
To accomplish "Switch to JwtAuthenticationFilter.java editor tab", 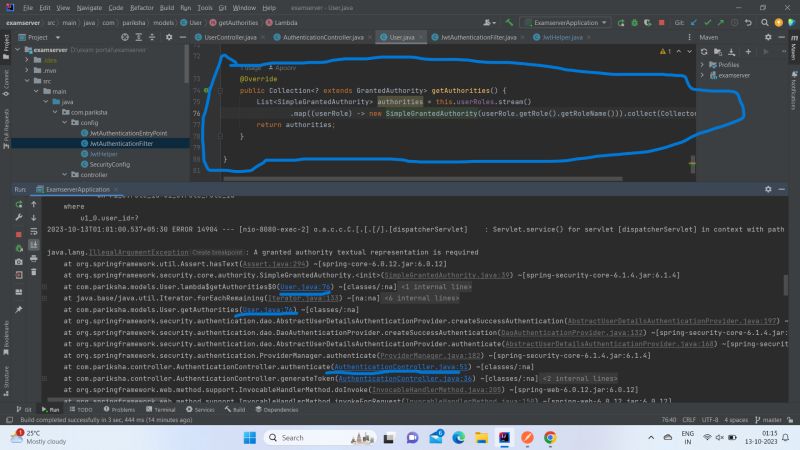I will (x=479, y=37).
